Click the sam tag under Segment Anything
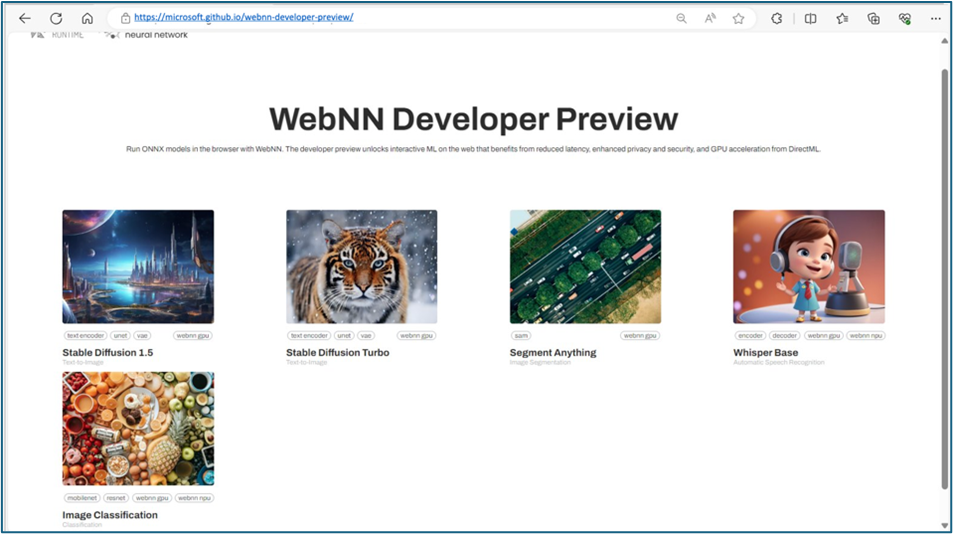The height and width of the screenshot is (534, 953). (x=520, y=336)
